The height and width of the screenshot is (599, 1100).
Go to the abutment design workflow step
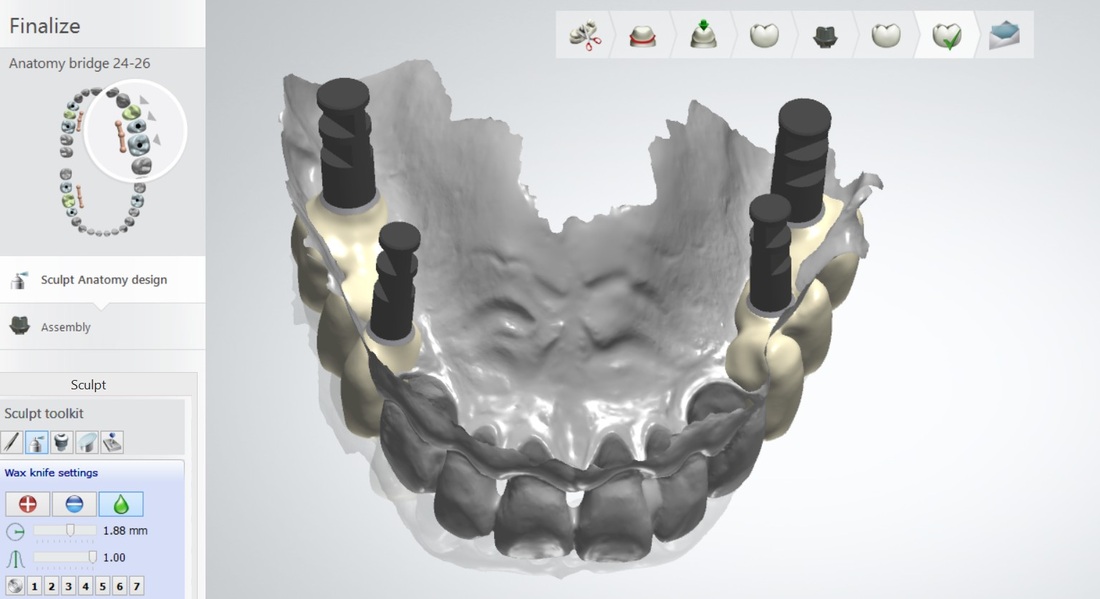(x=825, y=37)
